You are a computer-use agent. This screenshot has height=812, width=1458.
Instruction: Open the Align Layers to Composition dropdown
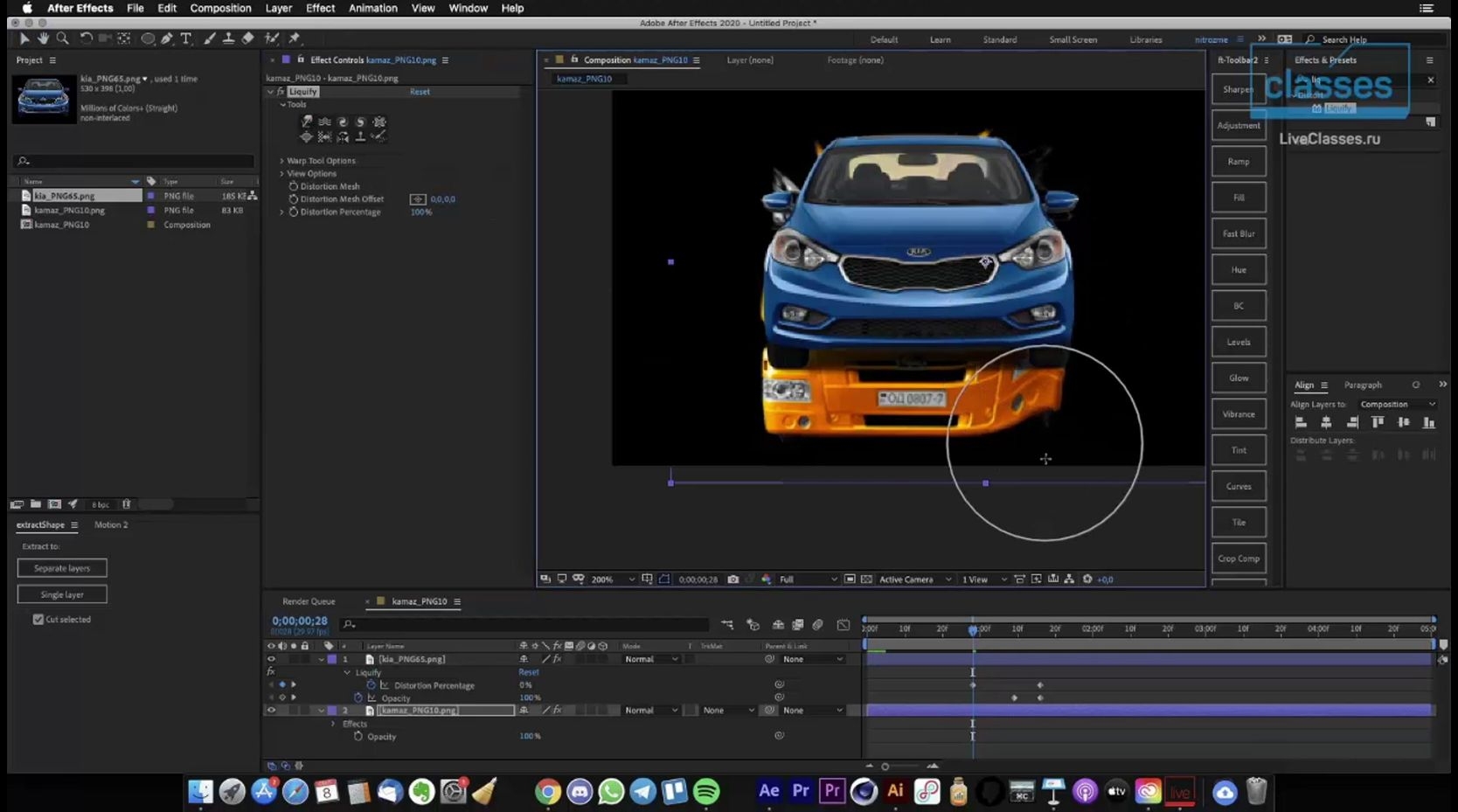point(1397,405)
